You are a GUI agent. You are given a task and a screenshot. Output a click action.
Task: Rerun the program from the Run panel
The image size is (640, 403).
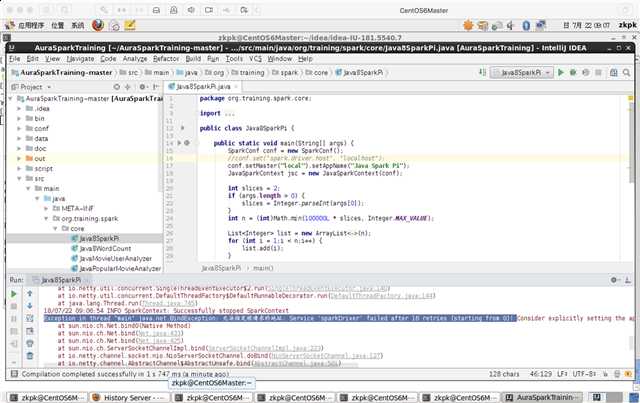coord(13,294)
